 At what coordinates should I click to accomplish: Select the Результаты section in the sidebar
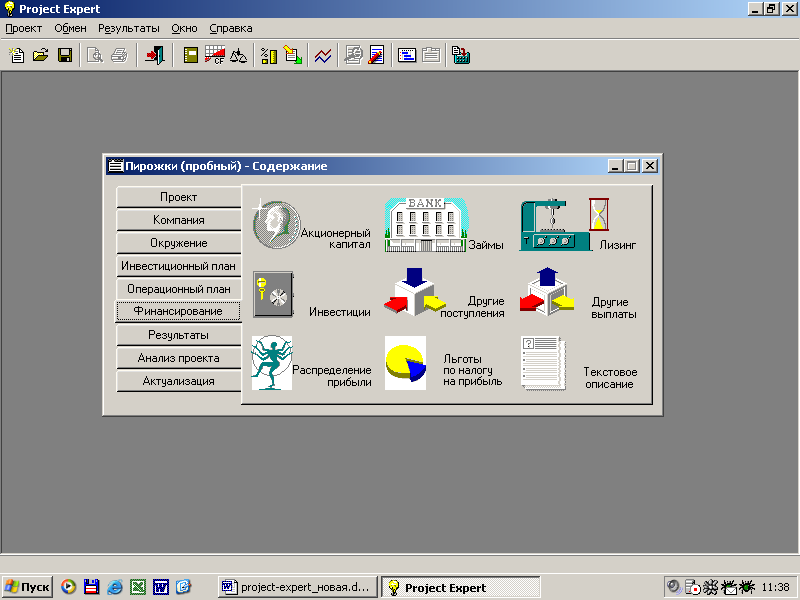tap(179, 335)
